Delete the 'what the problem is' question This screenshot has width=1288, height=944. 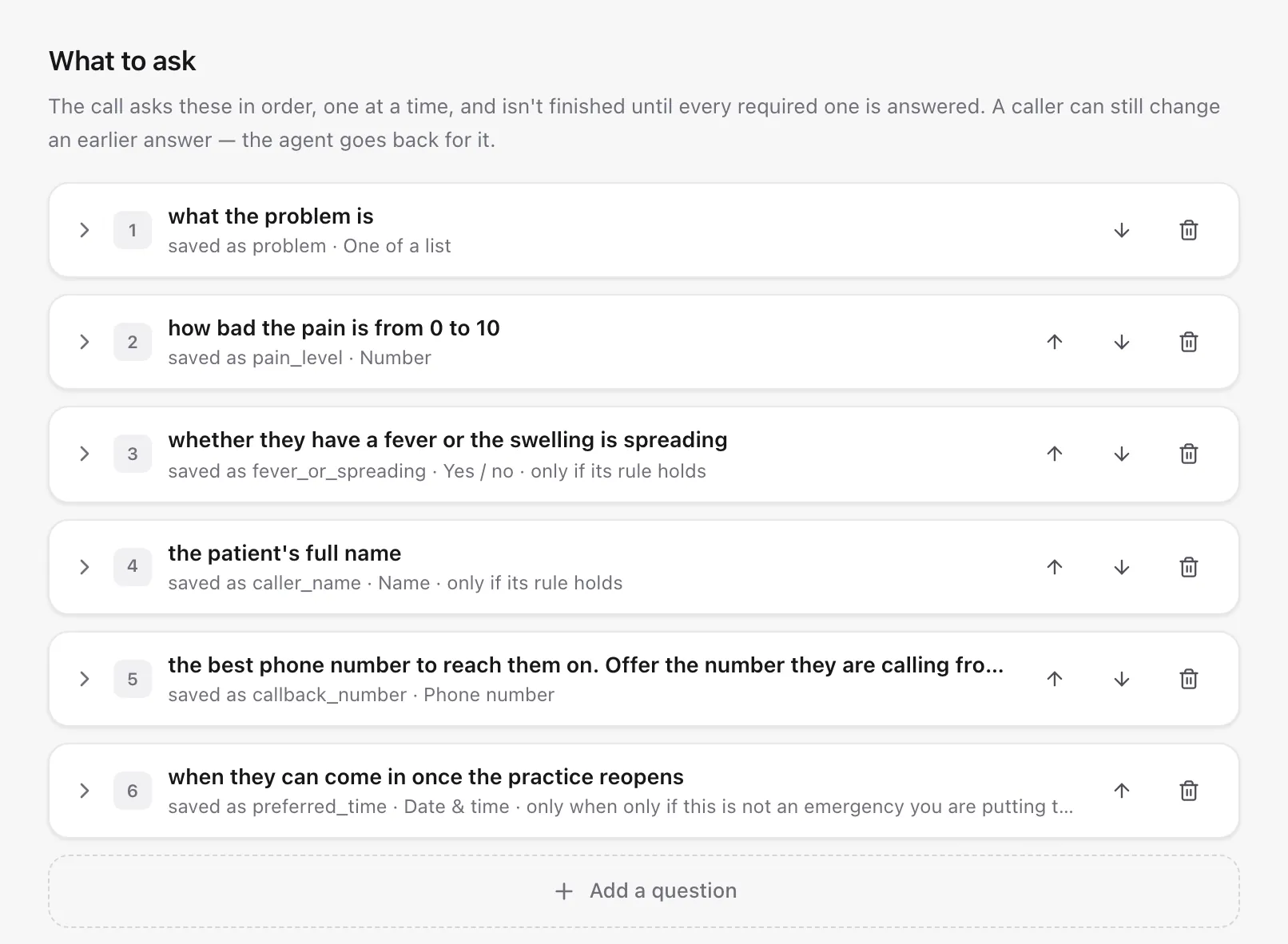1189,230
